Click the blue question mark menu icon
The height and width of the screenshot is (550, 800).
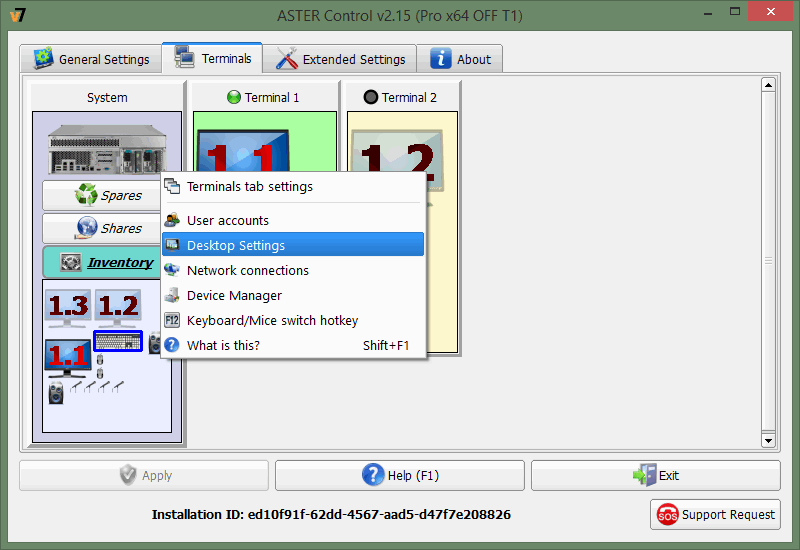[x=172, y=345]
